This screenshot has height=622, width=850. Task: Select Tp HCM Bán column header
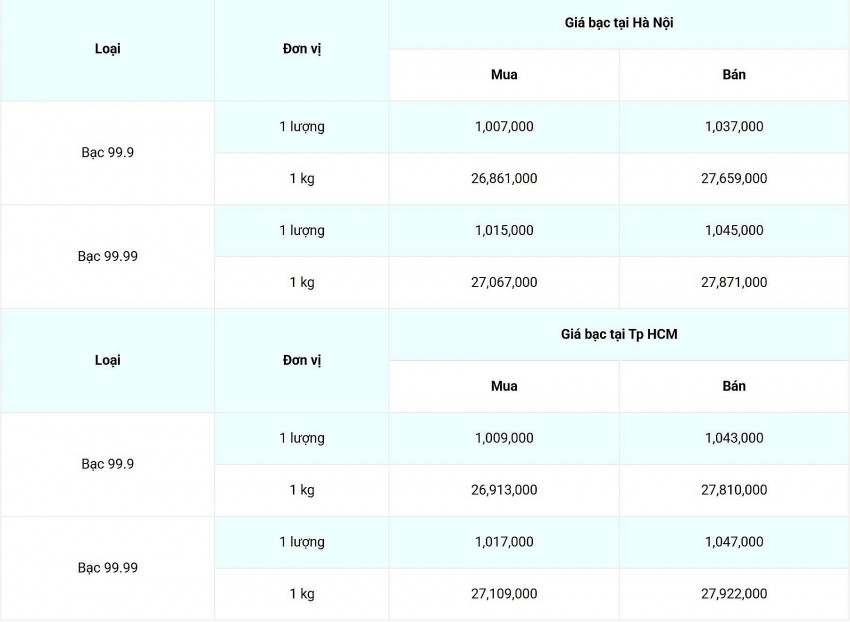[x=734, y=386]
